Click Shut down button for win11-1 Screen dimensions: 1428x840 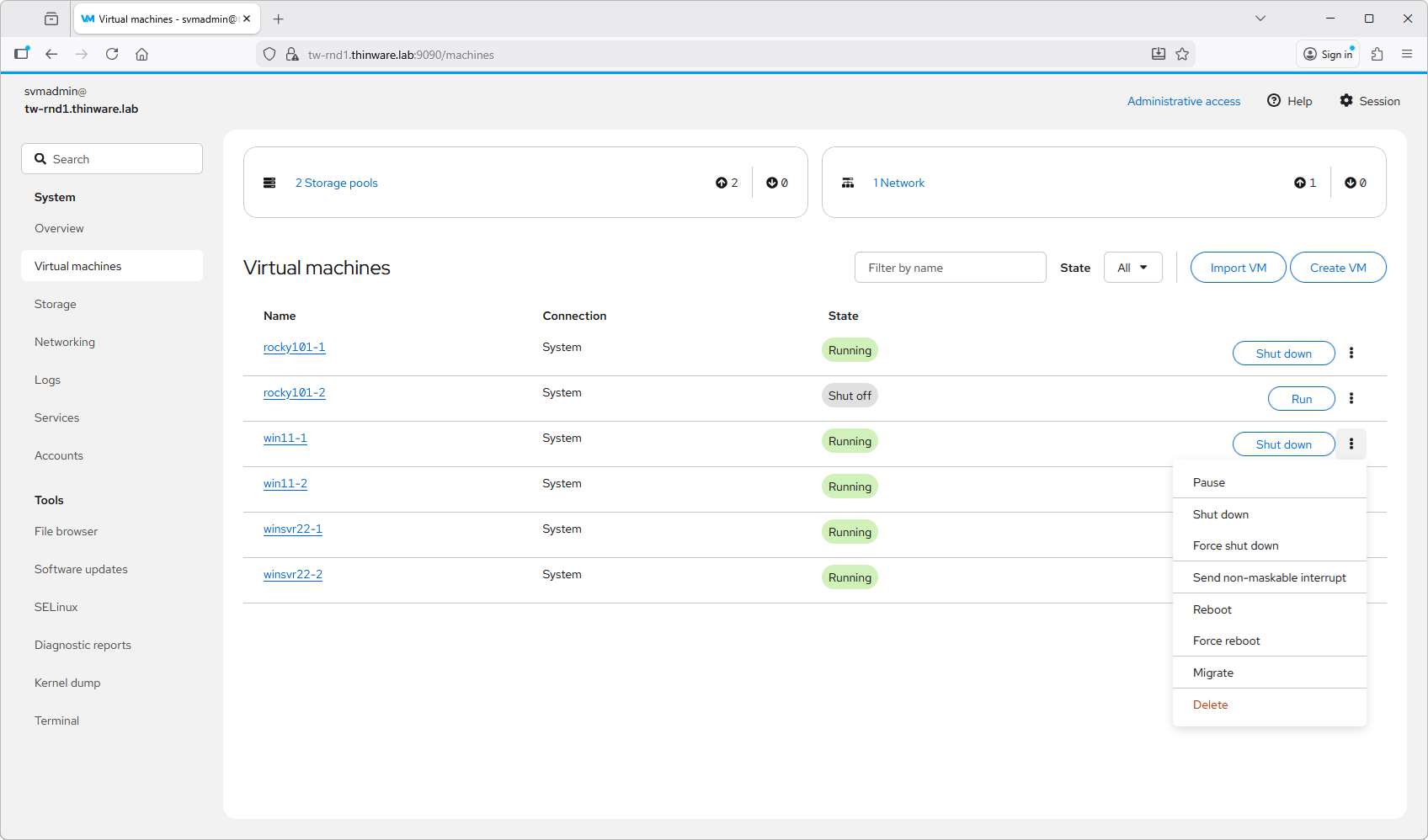point(1283,444)
